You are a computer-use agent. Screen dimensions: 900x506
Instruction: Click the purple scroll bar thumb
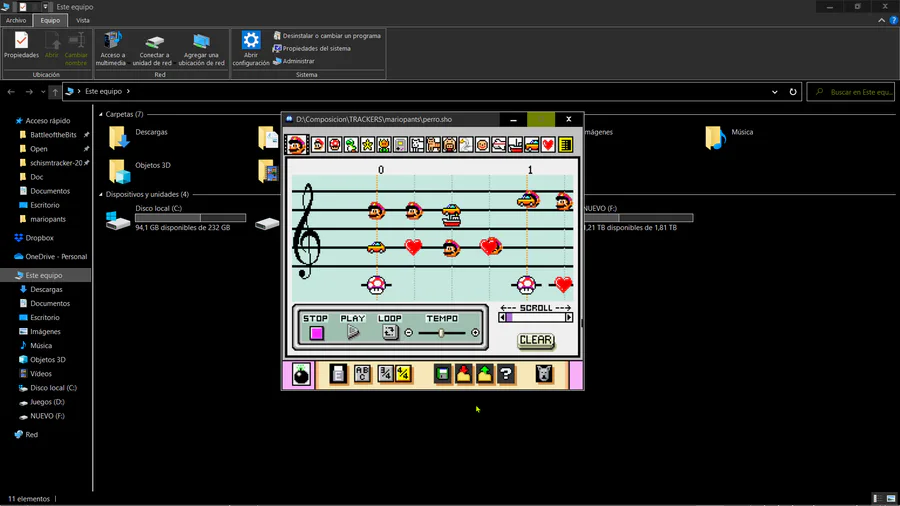(510, 317)
